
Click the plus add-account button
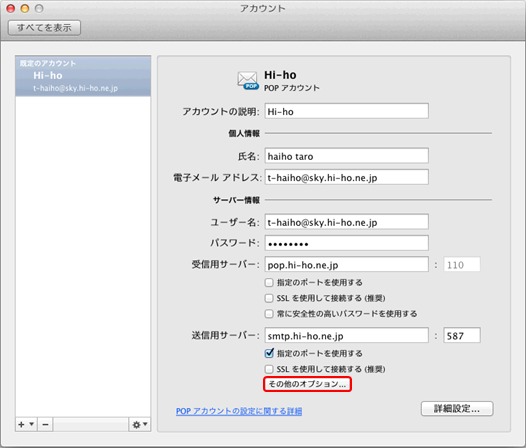[x=21, y=425]
